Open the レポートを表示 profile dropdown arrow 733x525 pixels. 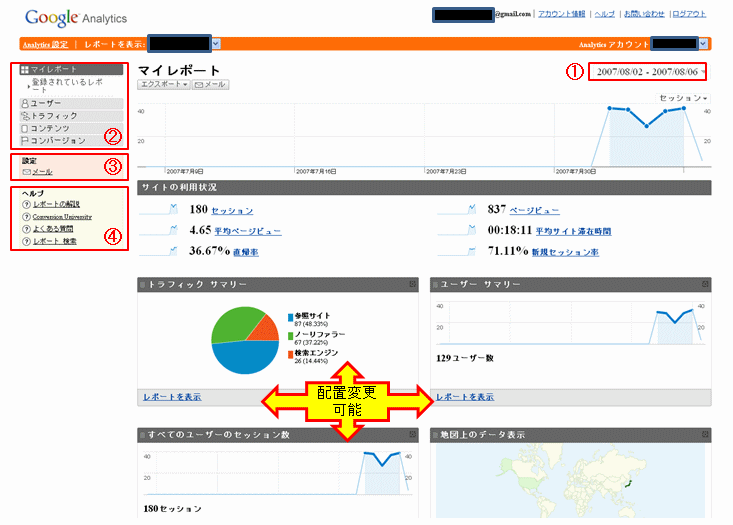tap(216, 44)
